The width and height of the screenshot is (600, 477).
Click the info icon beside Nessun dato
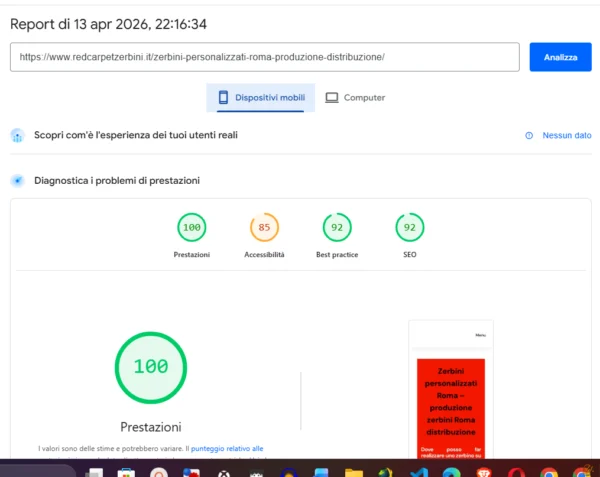point(529,135)
